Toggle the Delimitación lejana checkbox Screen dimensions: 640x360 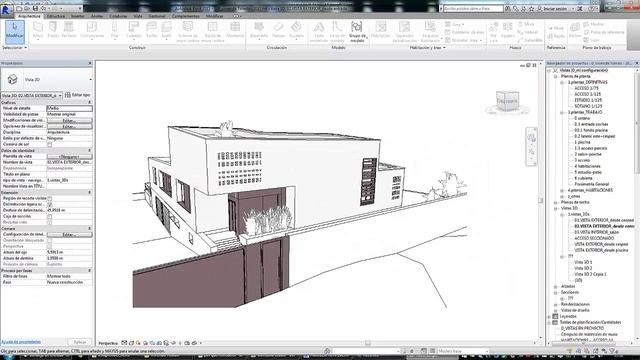pyautogui.click(x=49, y=204)
